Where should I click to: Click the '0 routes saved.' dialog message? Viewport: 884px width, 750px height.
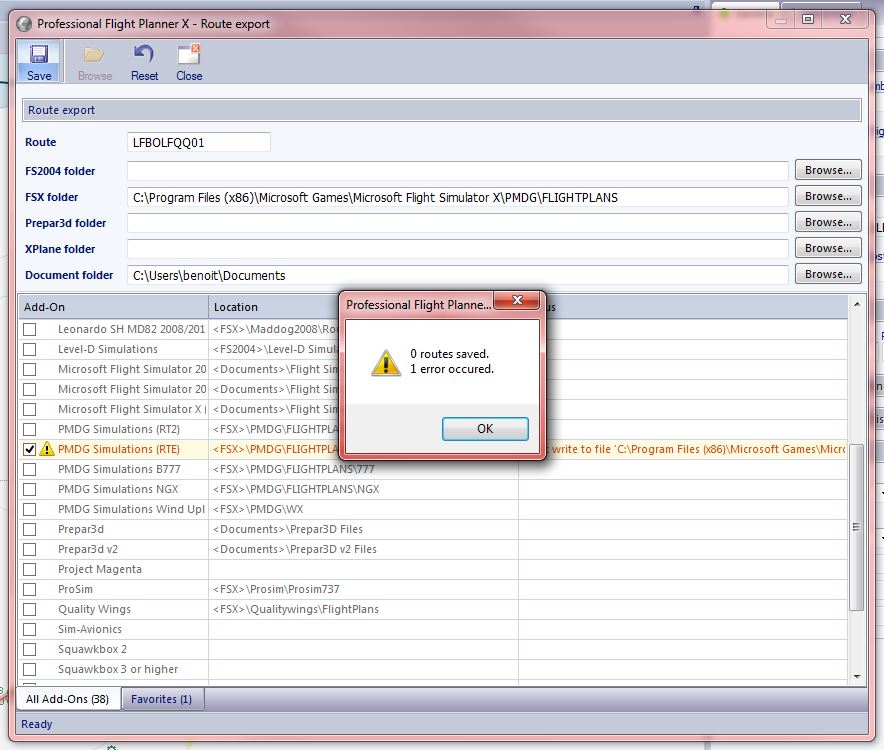pos(449,354)
